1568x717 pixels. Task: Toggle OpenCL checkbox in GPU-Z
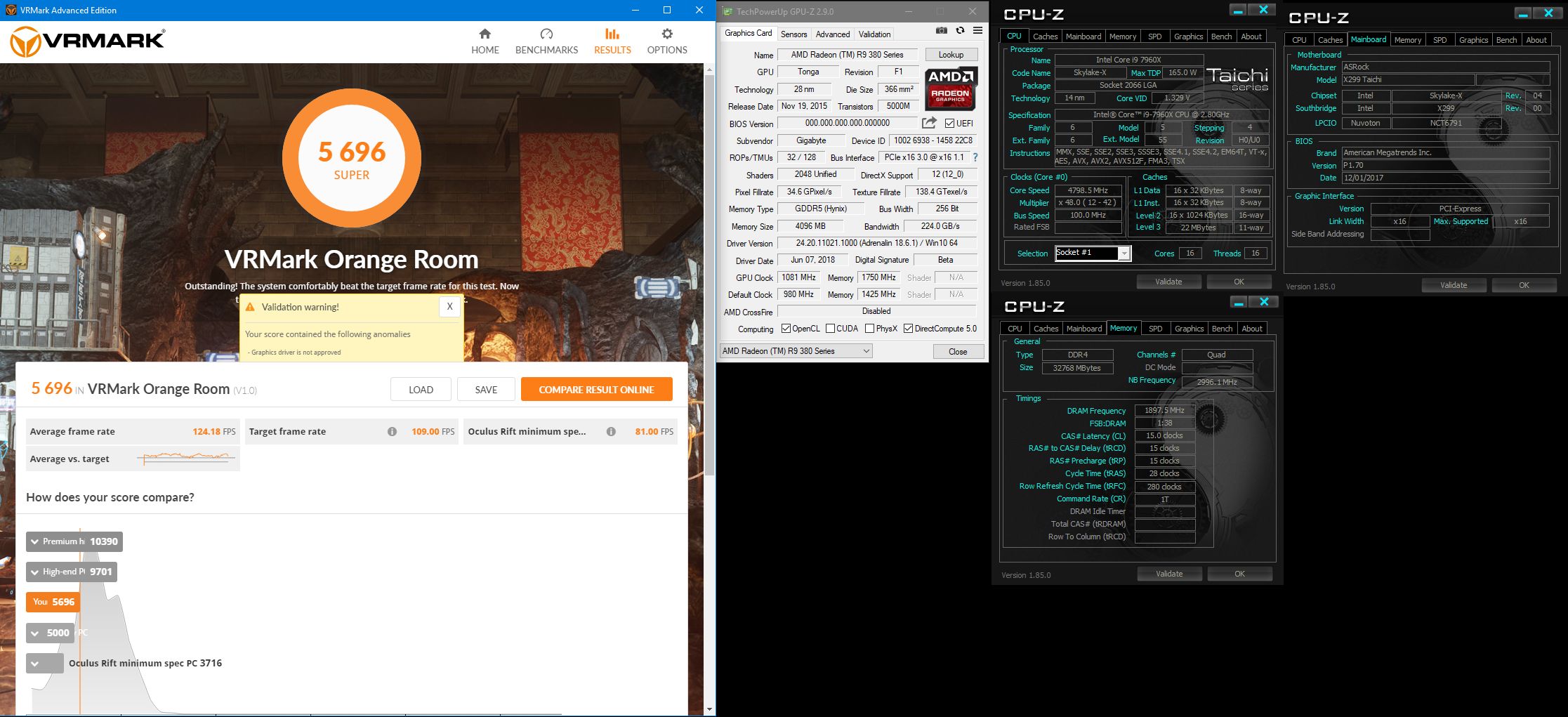point(786,329)
